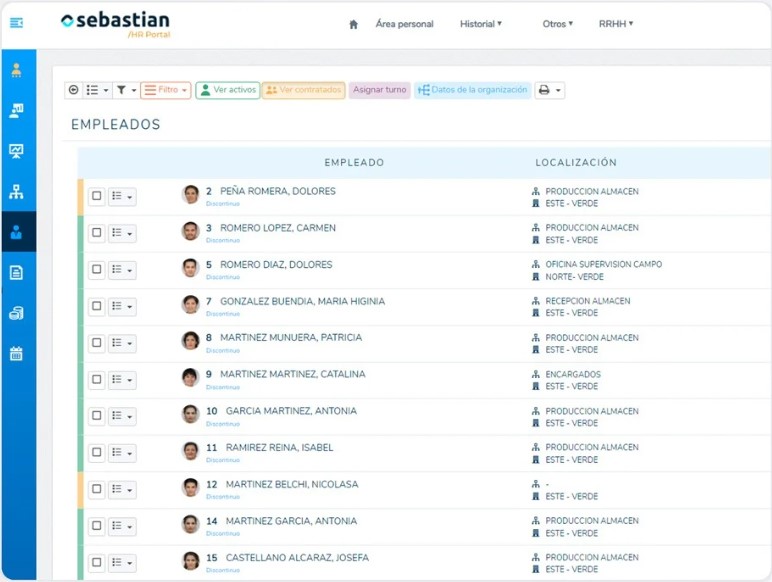Click the Discontinuo label under GARCIA MARTINEZ, ANTONIA
The height and width of the screenshot is (582, 772).
pyautogui.click(x=223, y=424)
